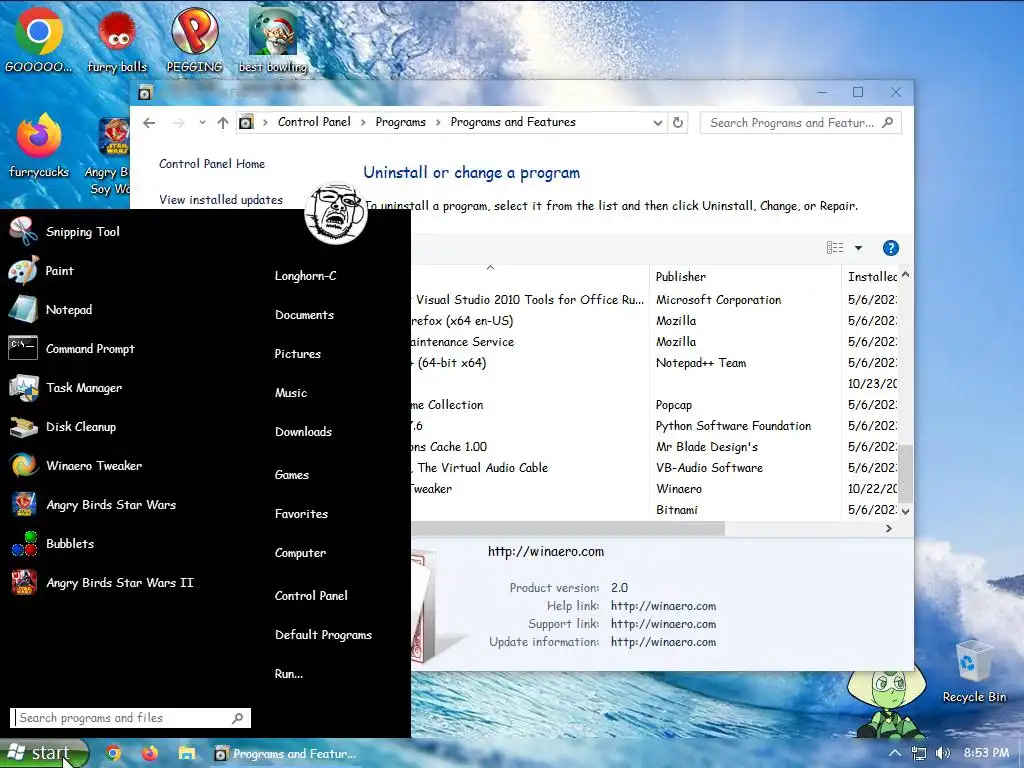
Task: Select the furrycucks Firefox desktop icon
Action: click(x=39, y=146)
